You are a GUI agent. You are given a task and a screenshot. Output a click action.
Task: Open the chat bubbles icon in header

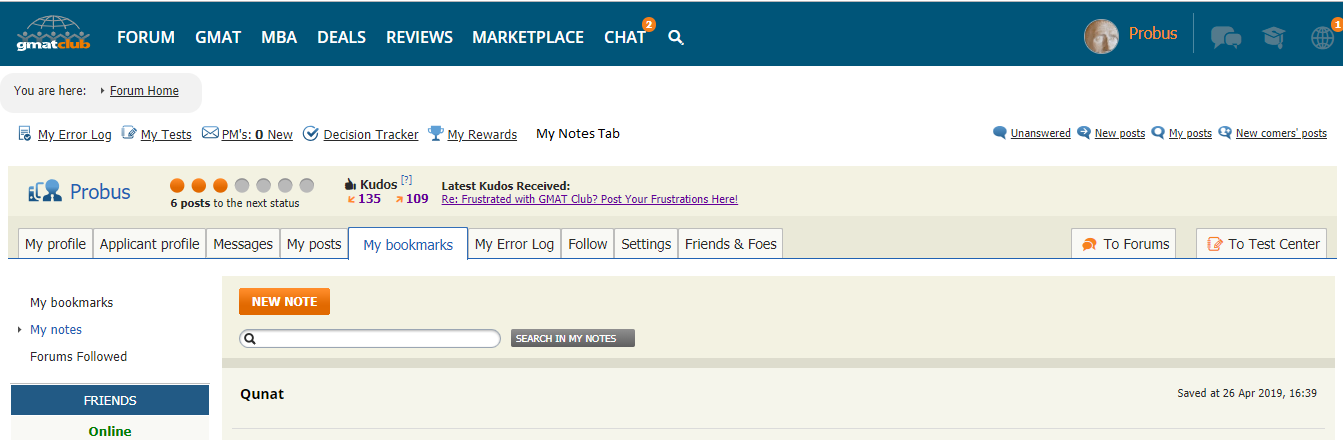click(1225, 38)
